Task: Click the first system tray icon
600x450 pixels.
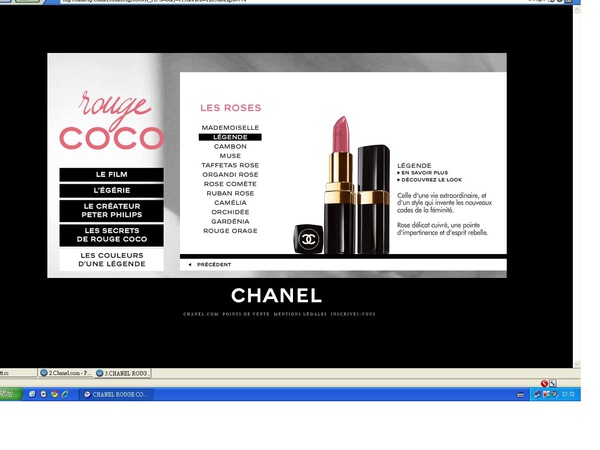Action: coord(537,395)
